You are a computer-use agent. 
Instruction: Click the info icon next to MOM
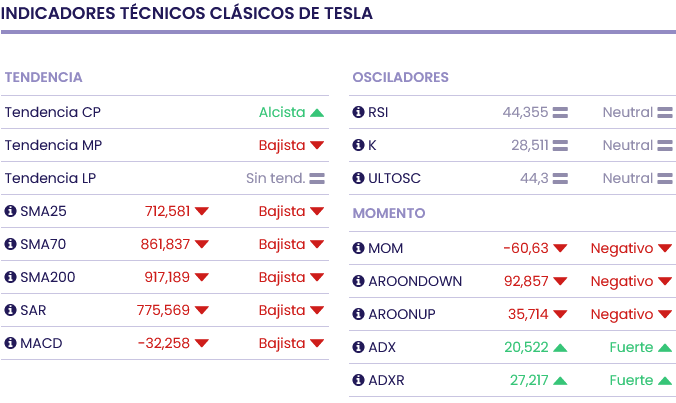point(359,248)
